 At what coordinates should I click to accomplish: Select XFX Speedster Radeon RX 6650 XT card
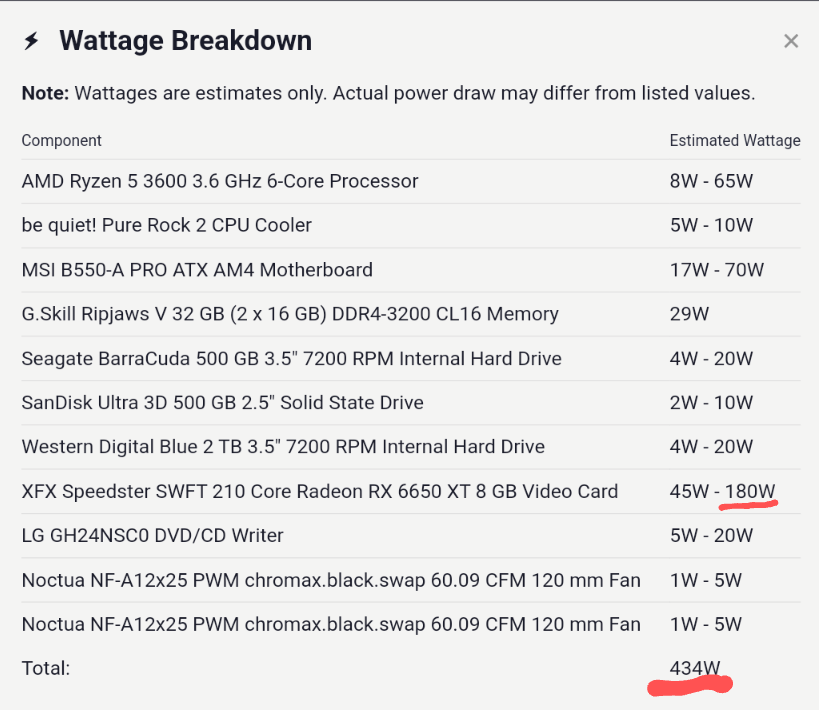click(320, 492)
